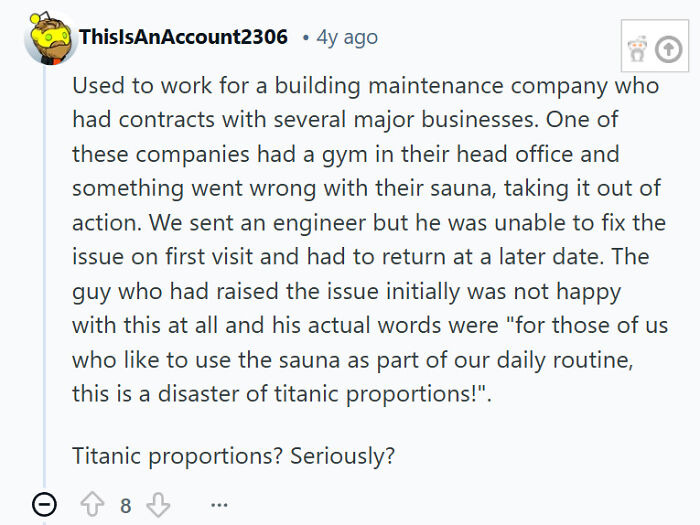The width and height of the screenshot is (700, 525).
Task: Open the commenter's bearded avatar
Action: pos(50,39)
